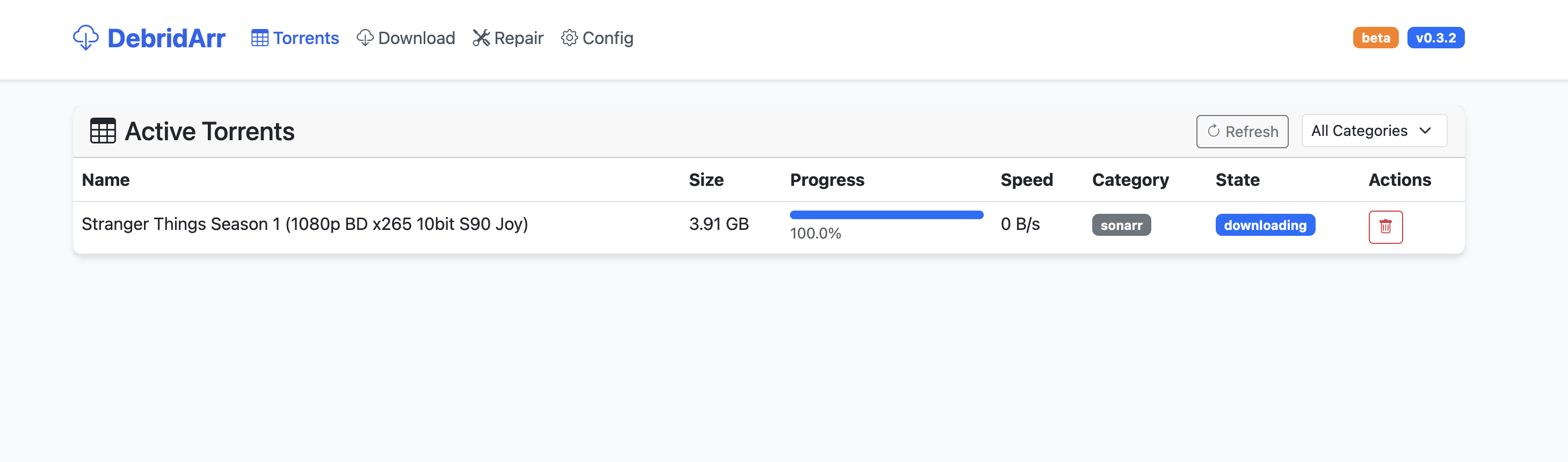Viewport: 1568px width, 462px height.
Task: Click the orange beta badge
Action: 1375,38
